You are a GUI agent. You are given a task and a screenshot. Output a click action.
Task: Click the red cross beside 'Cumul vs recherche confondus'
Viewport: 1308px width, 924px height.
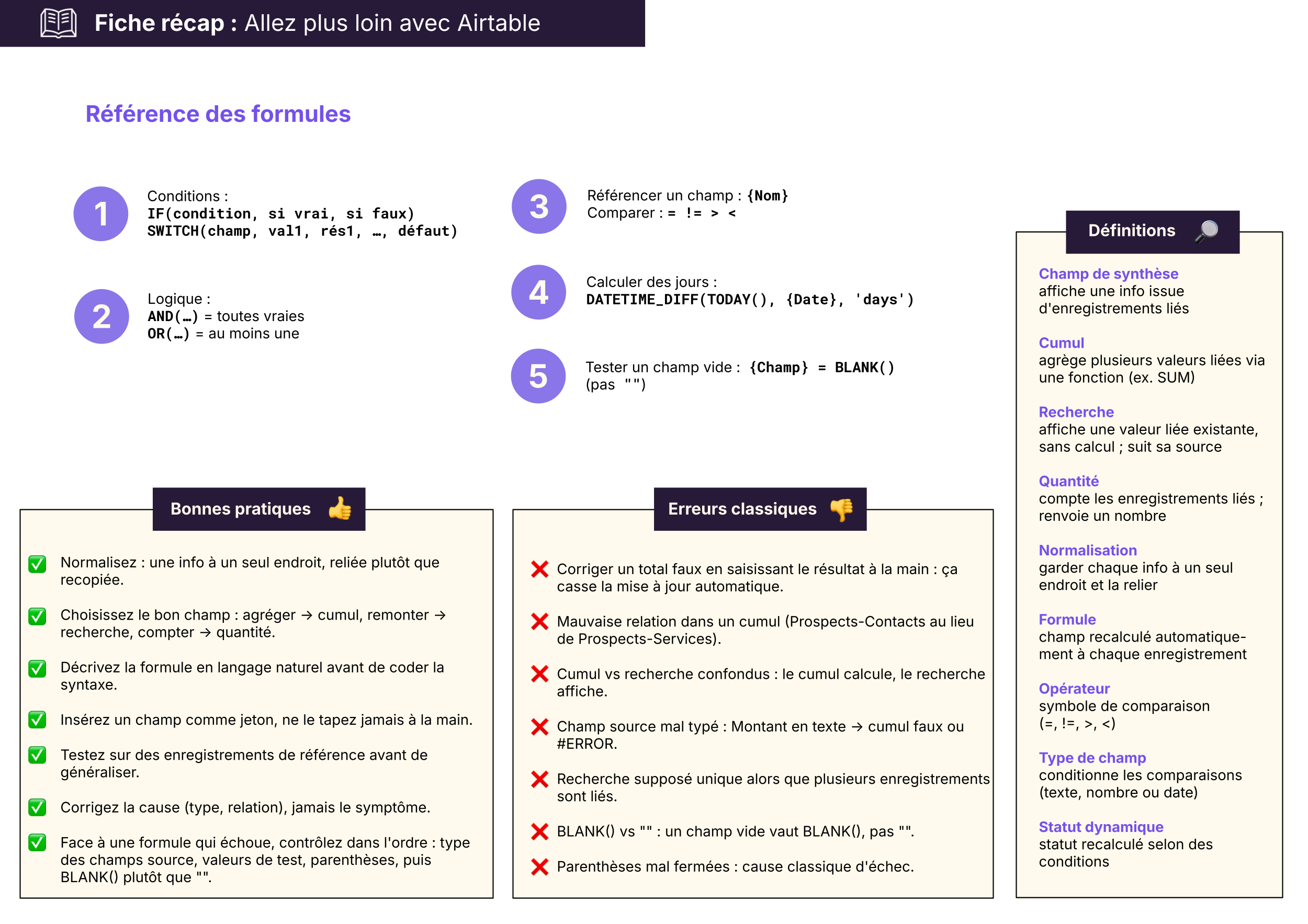tap(539, 674)
